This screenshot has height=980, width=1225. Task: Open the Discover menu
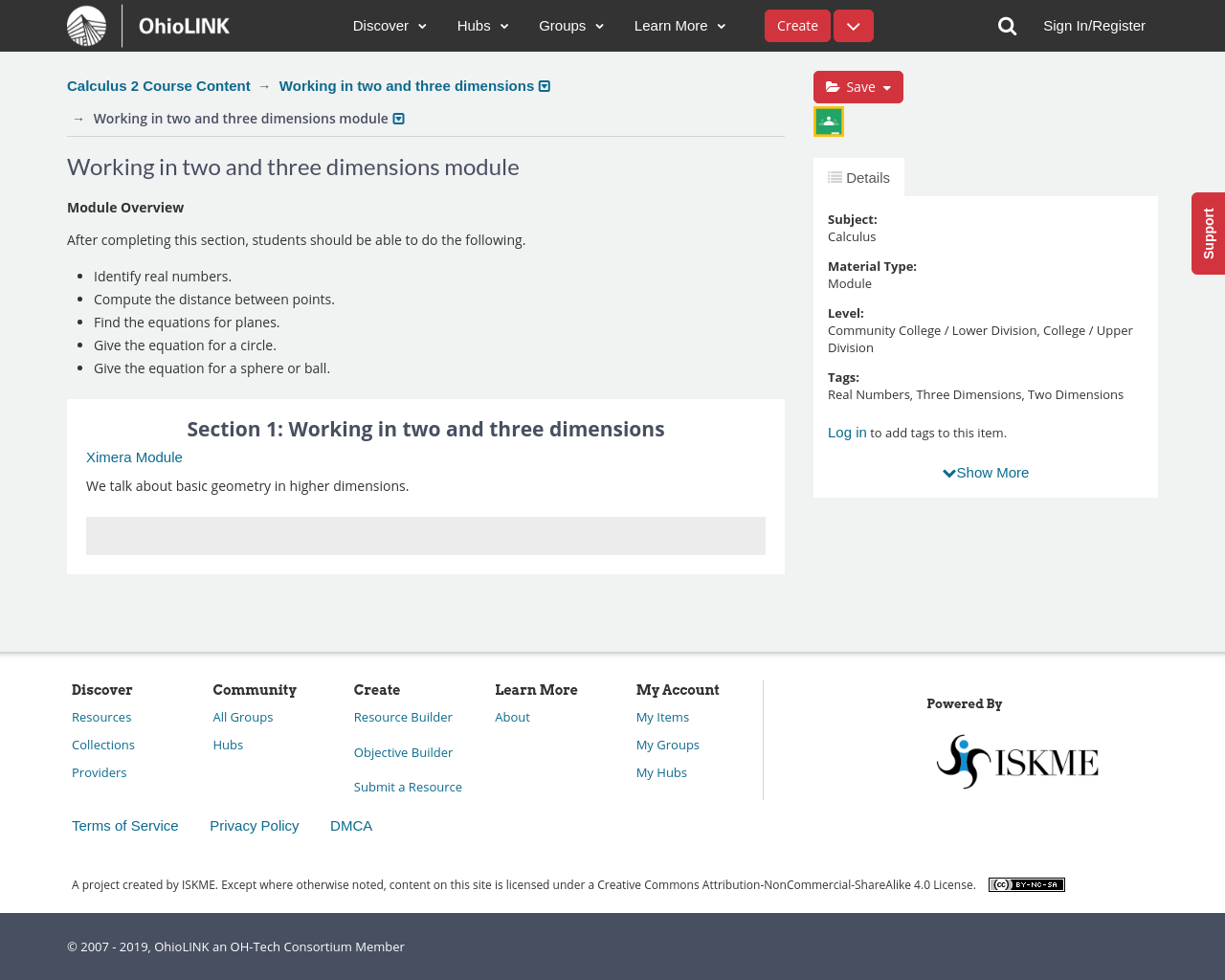(390, 26)
